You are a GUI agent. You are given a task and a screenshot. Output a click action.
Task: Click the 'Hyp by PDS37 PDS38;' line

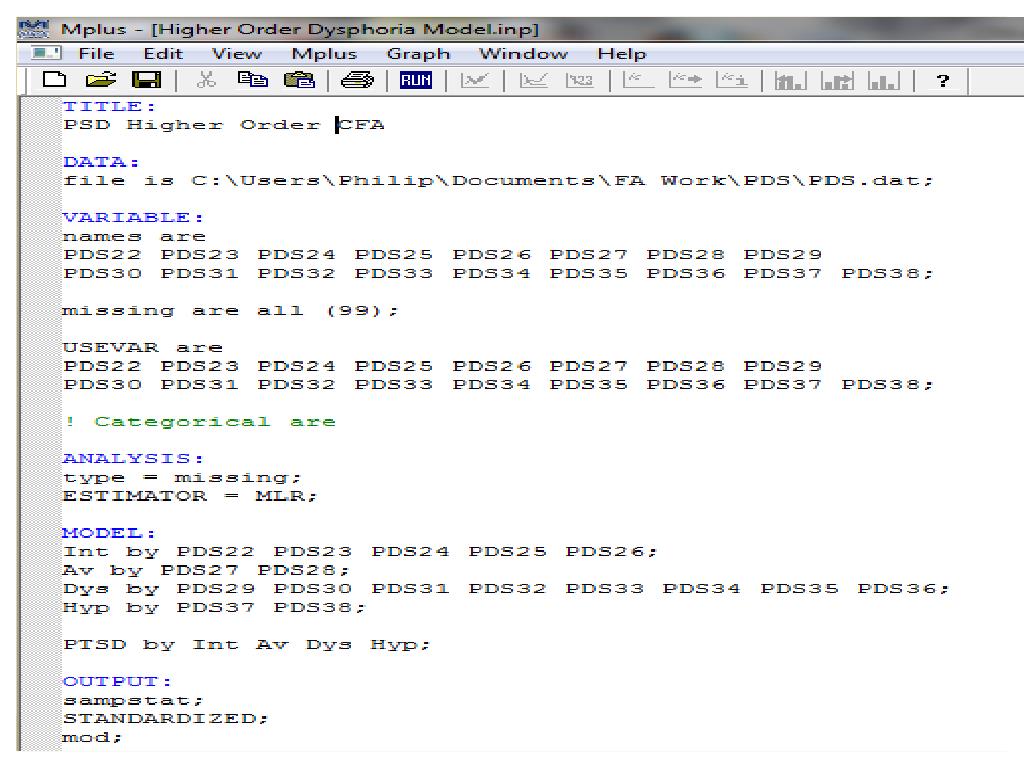pos(214,608)
